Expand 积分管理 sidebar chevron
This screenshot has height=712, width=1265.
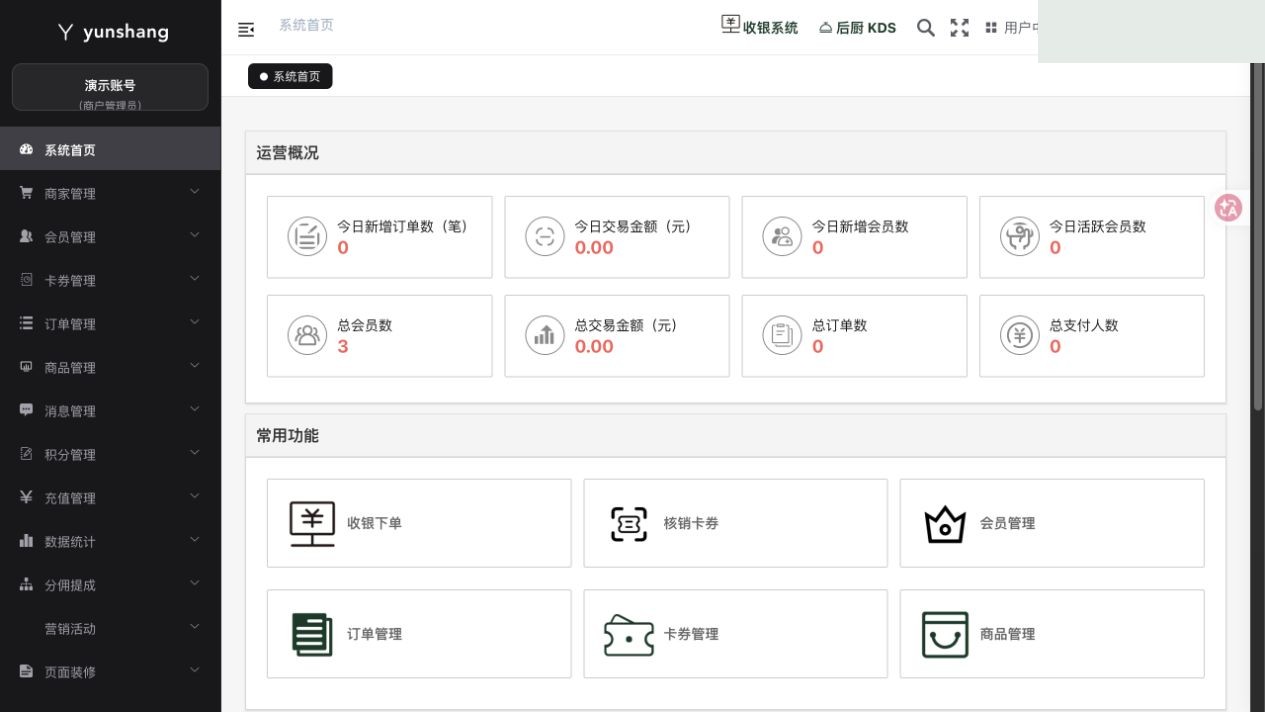tap(195, 452)
